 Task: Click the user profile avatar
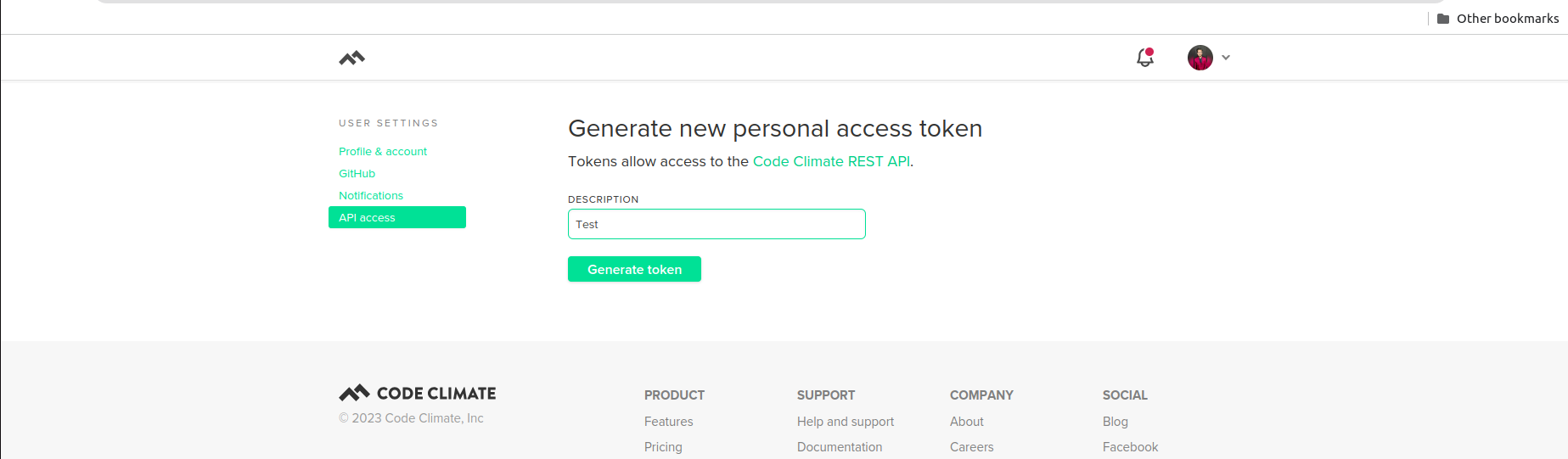[x=1200, y=58]
